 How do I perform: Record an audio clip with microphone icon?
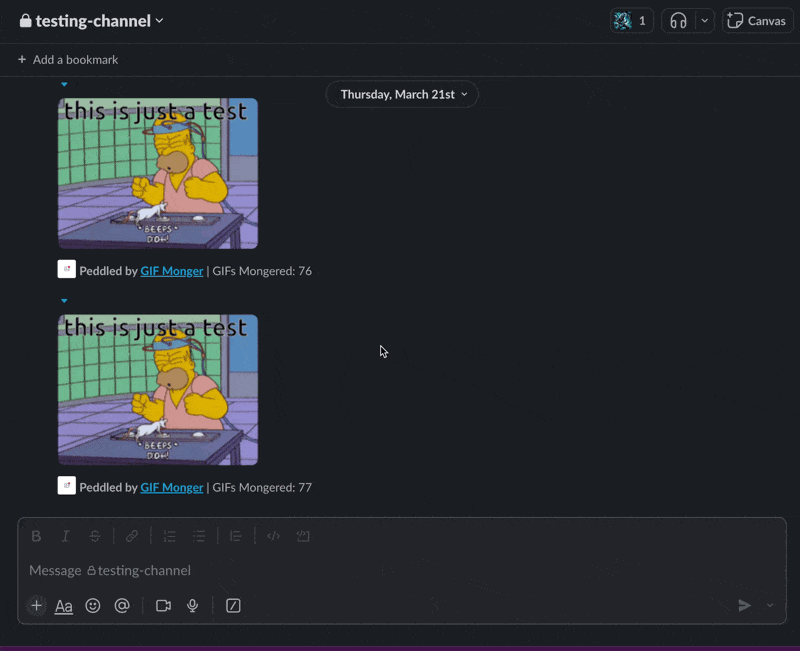pyautogui.click(x=193, y=606)
